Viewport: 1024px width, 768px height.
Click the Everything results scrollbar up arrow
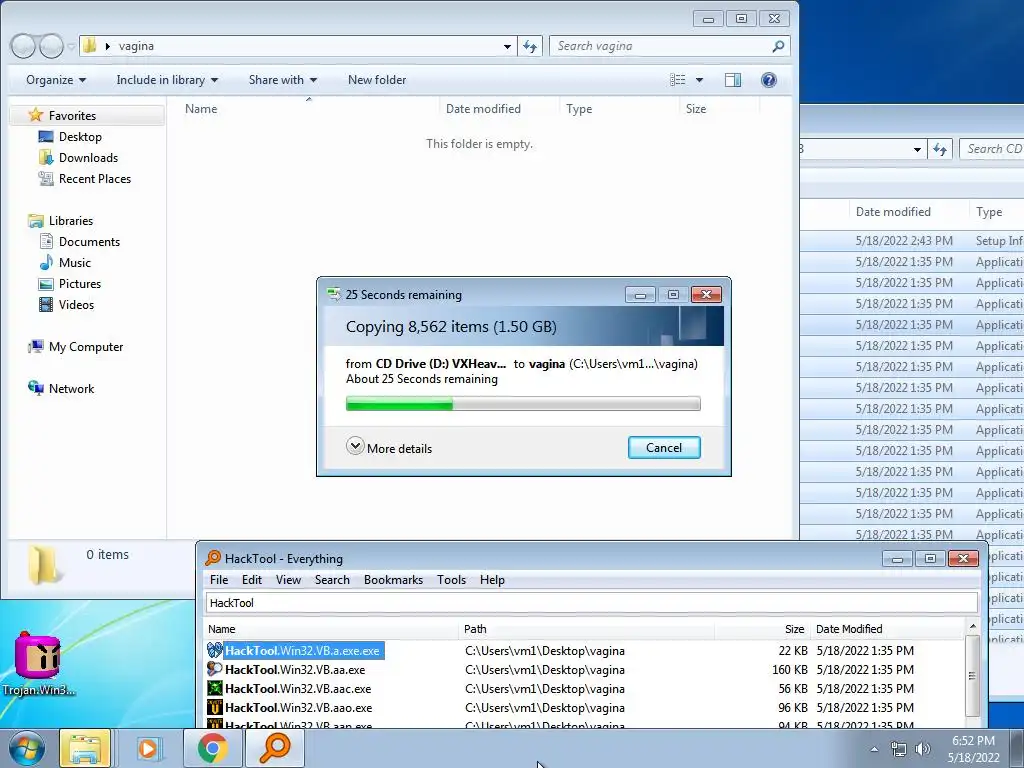(x=972, y=627)
